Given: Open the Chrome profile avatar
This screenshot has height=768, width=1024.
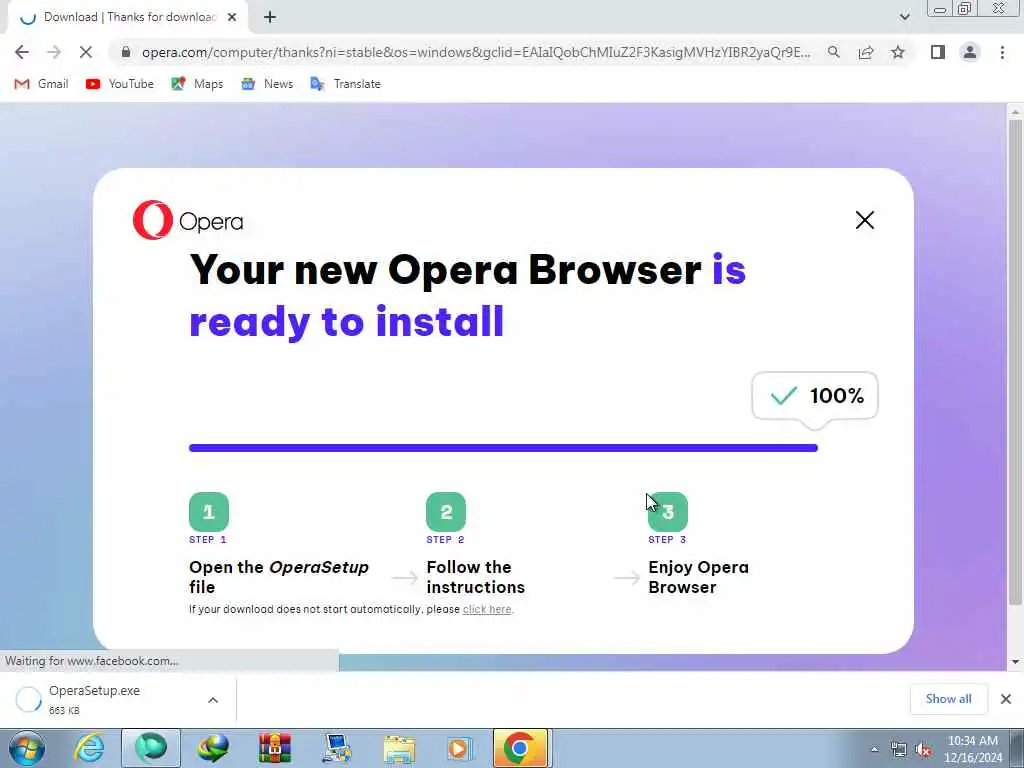Looking at the screenshot, I should [970, 52].
